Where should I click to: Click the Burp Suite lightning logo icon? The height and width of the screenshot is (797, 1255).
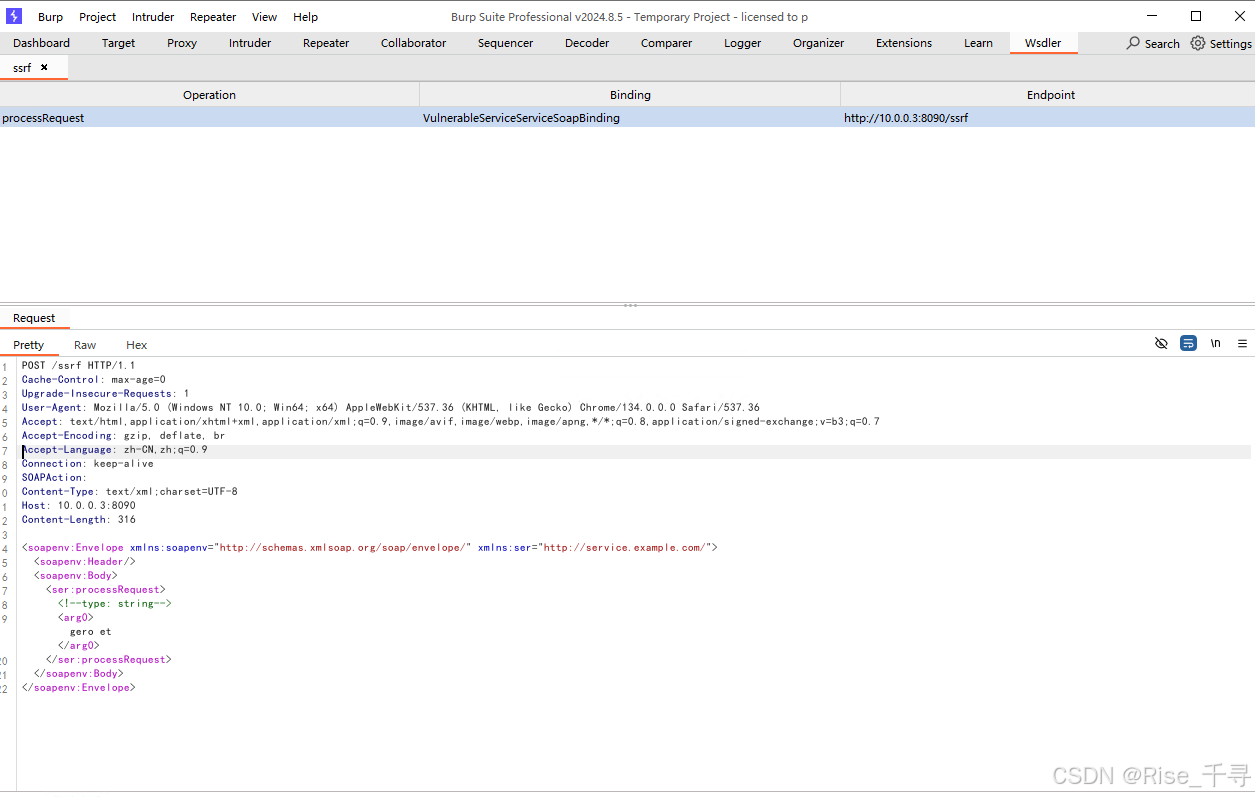[x=14, y=16]
